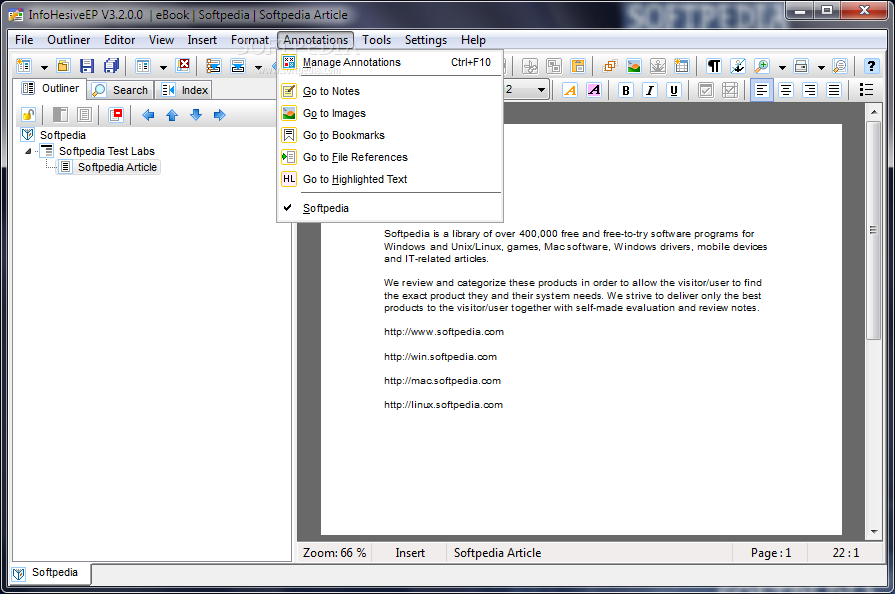Switch to the Index tab
Screen dimensions: 895x594
(x=184, y=90)
